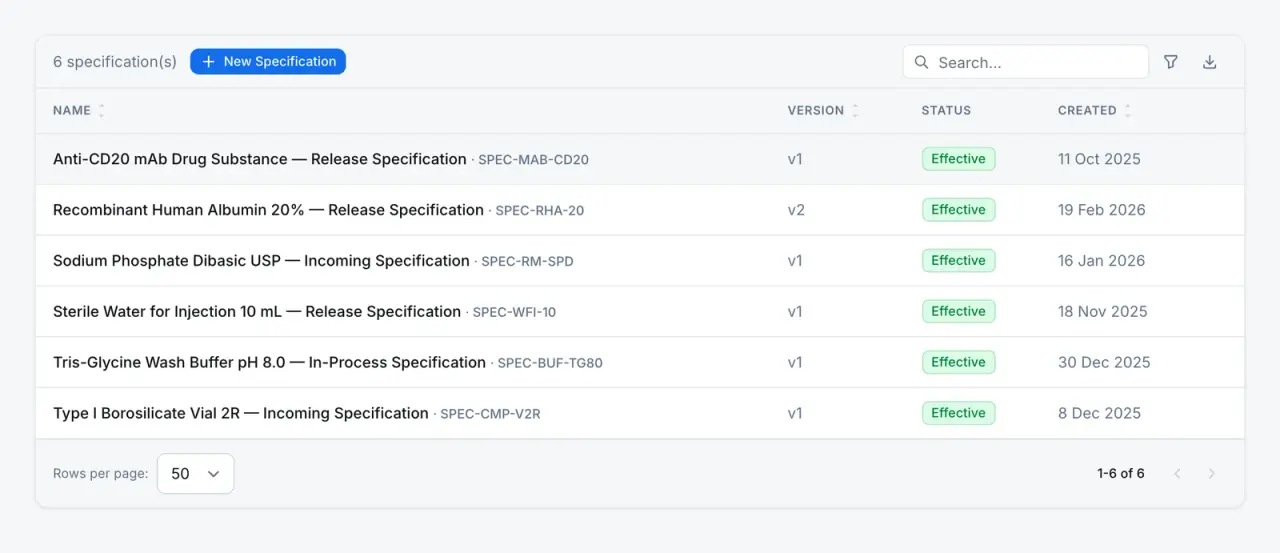Image resolution: width=1280 pixels, height=553 pixels.
Task: Click the 30 Dec 2025 created date
Action: coord(1104,363)
